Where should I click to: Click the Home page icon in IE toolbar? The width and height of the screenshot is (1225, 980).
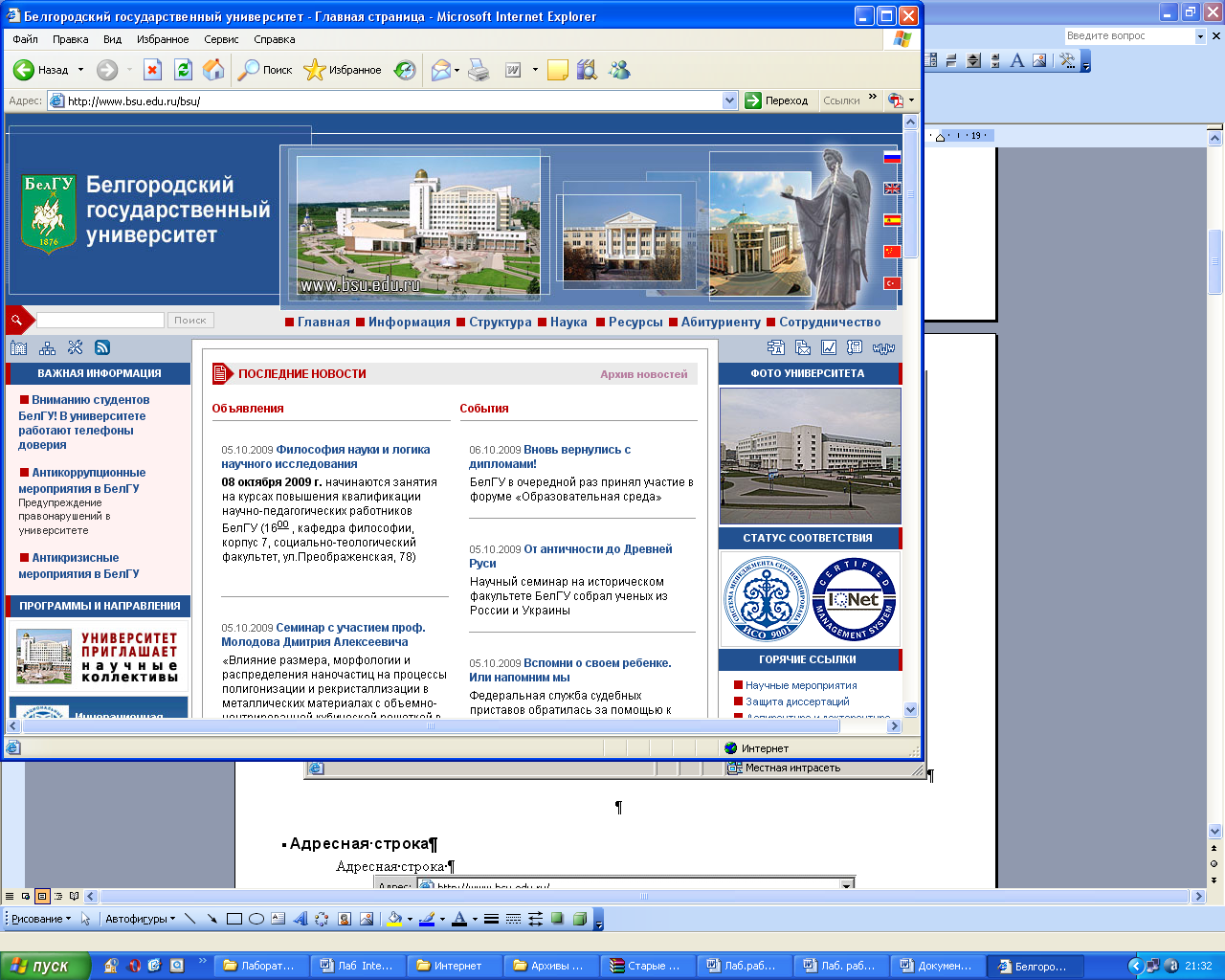213,70
